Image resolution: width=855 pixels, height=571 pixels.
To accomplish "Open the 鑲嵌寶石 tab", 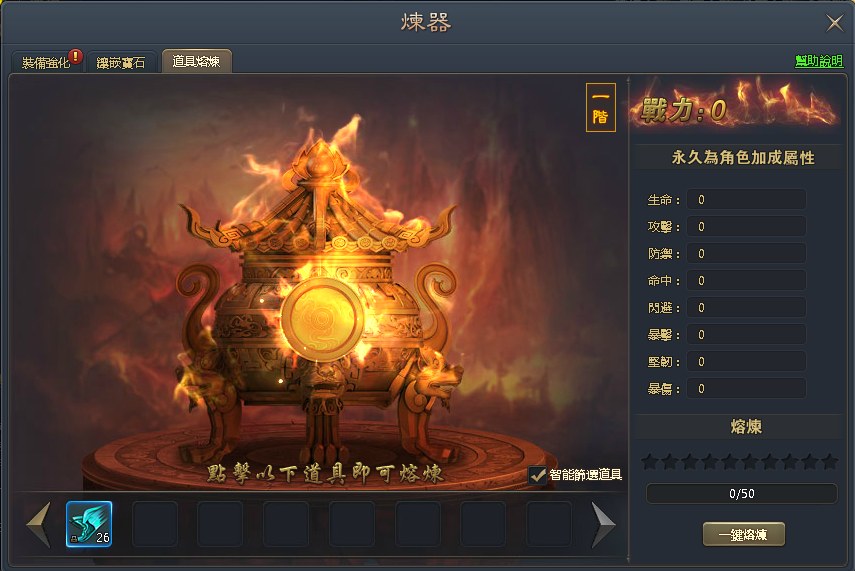I will pos(121,62).
